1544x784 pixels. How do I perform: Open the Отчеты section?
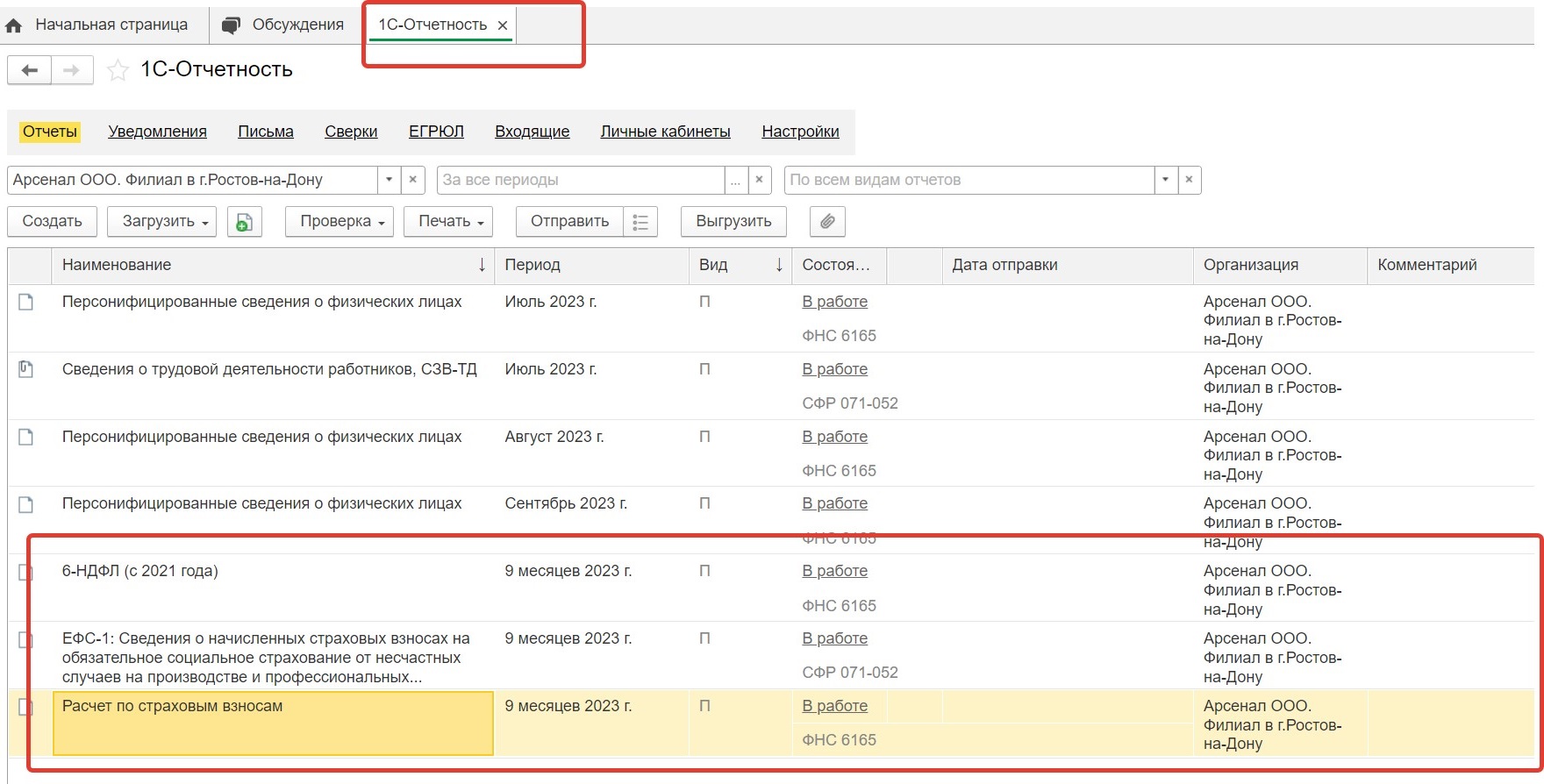[x=50, y=132]
